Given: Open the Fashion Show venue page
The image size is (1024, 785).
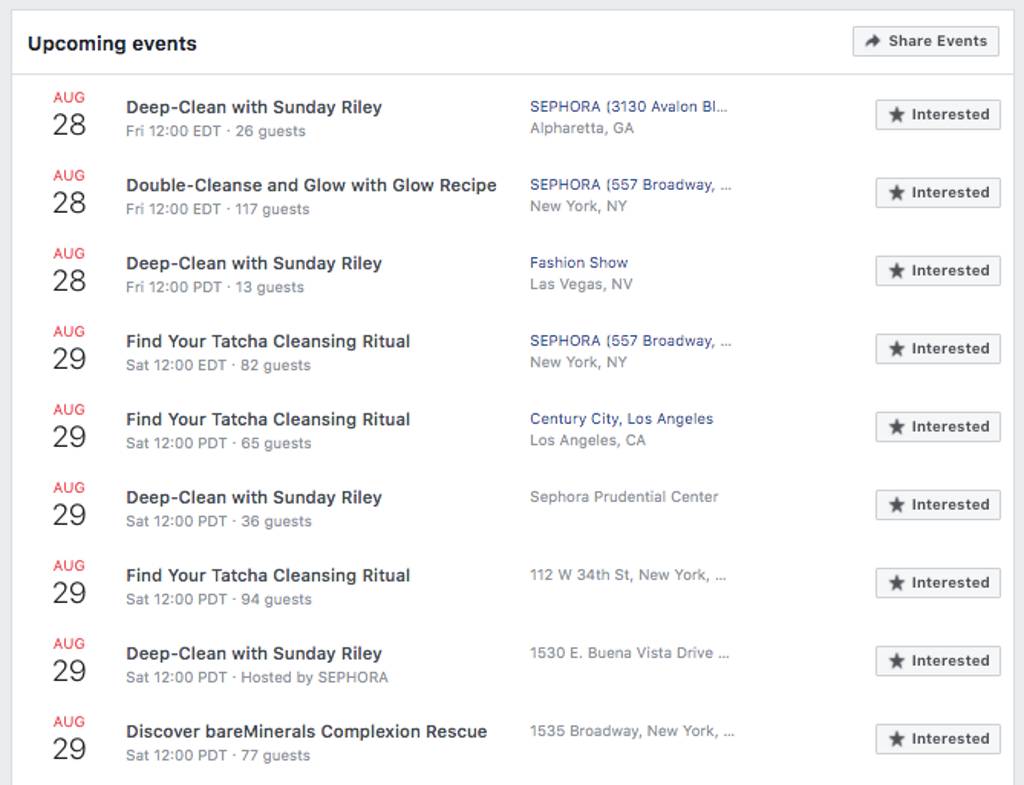Looking at the screenshot, I should (x=578, y=261).
